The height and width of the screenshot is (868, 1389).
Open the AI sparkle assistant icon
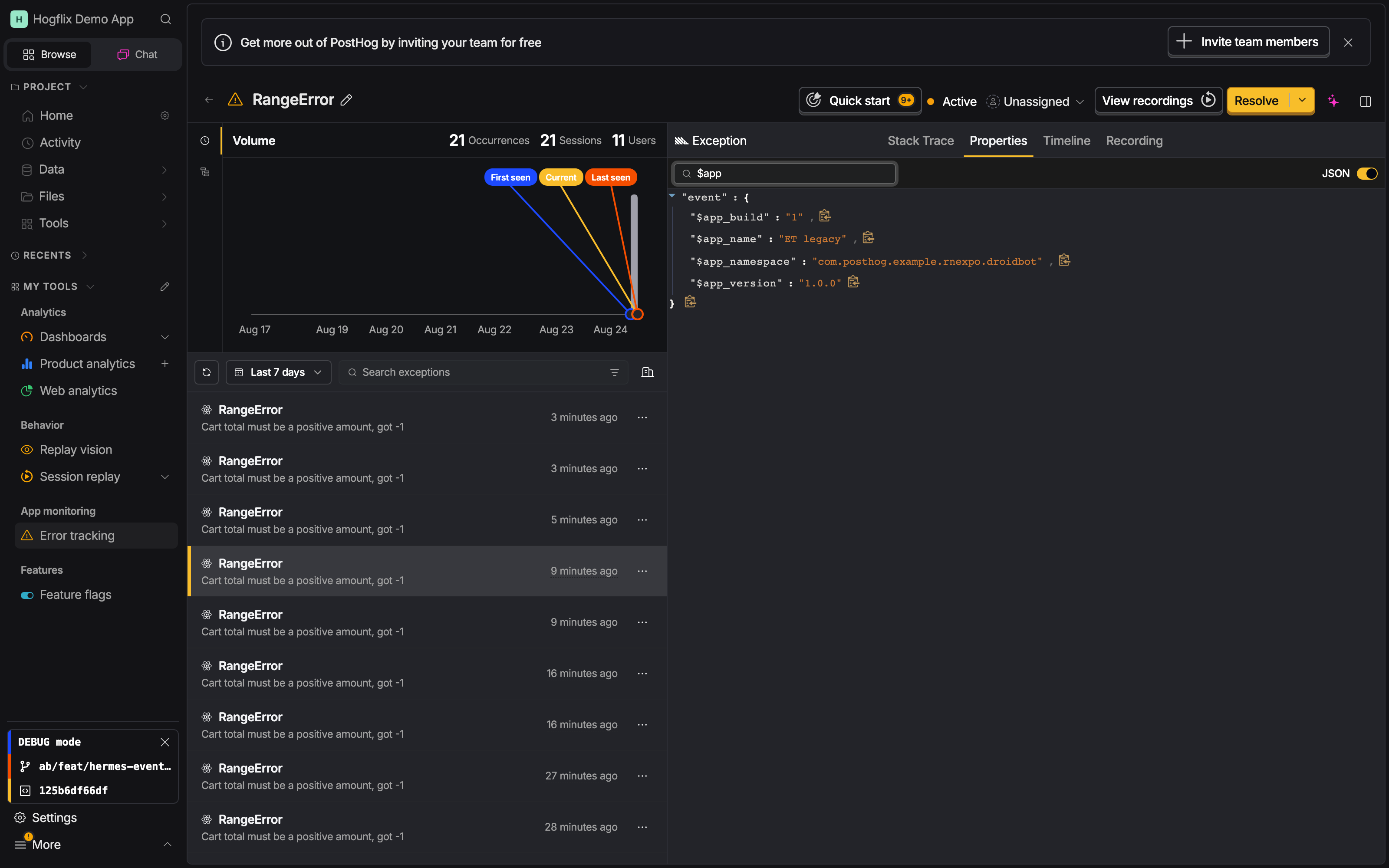1333,101
